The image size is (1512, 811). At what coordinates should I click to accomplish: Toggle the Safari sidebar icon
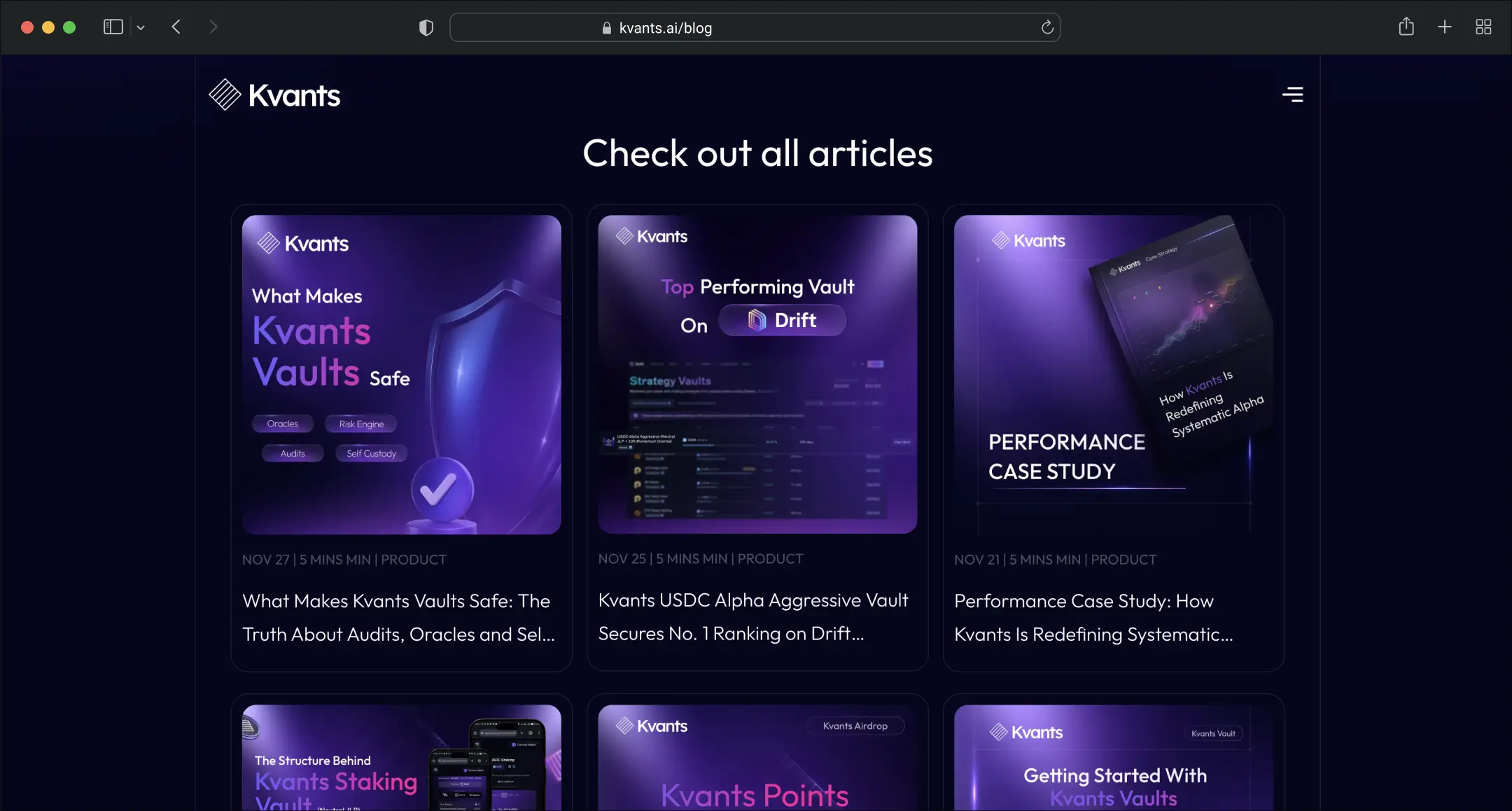[113, 27]
